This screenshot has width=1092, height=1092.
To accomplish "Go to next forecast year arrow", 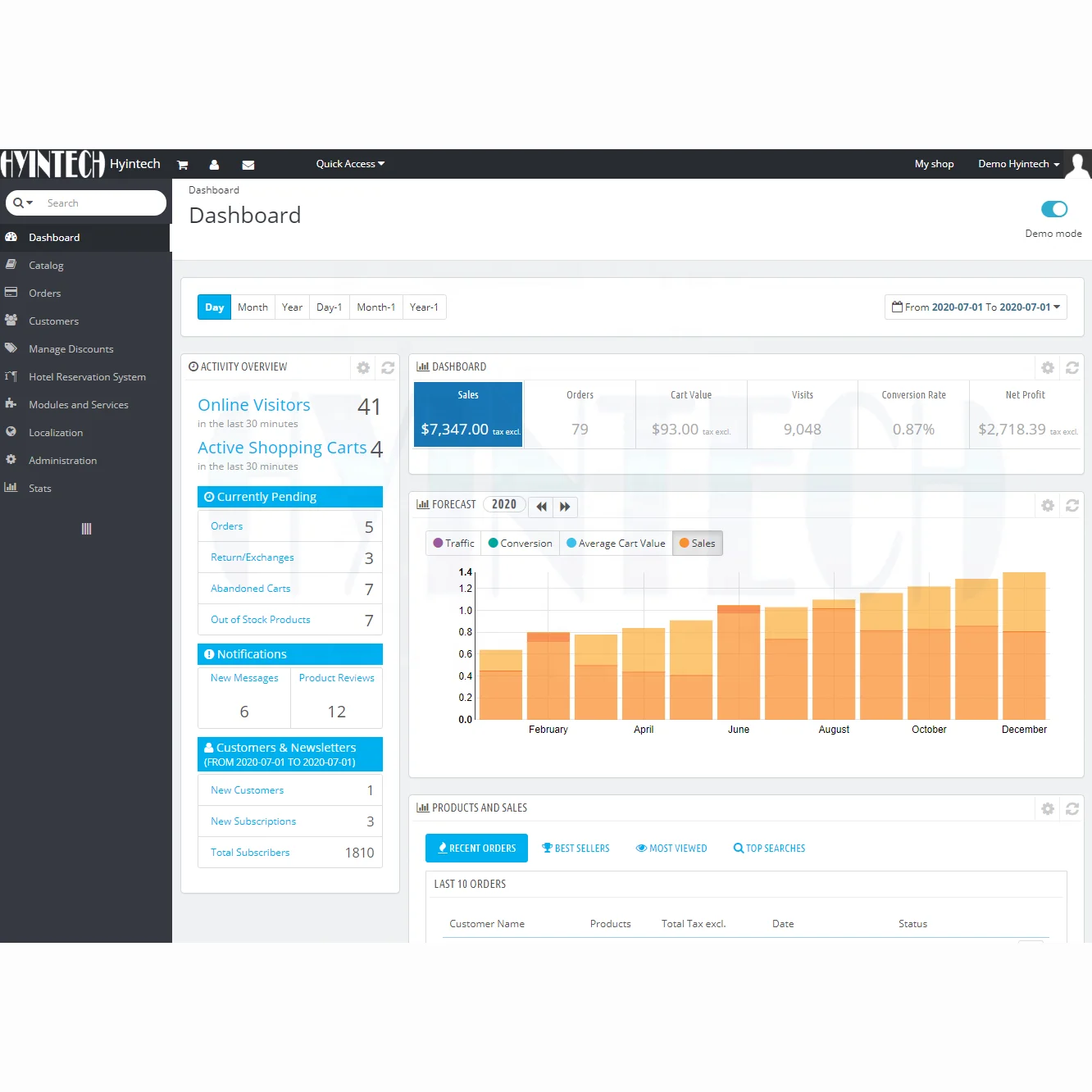I will 565,507.
